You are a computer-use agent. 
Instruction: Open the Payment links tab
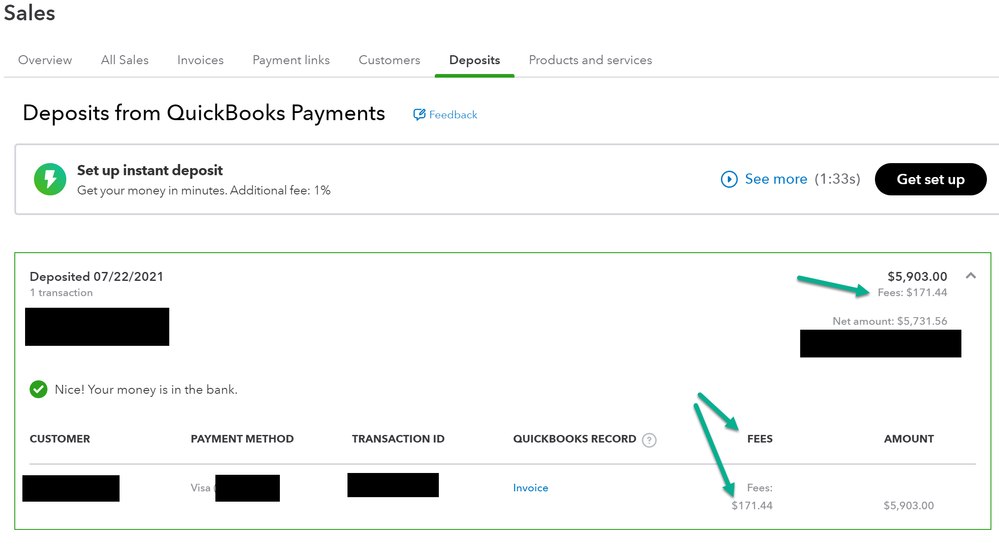291,60
